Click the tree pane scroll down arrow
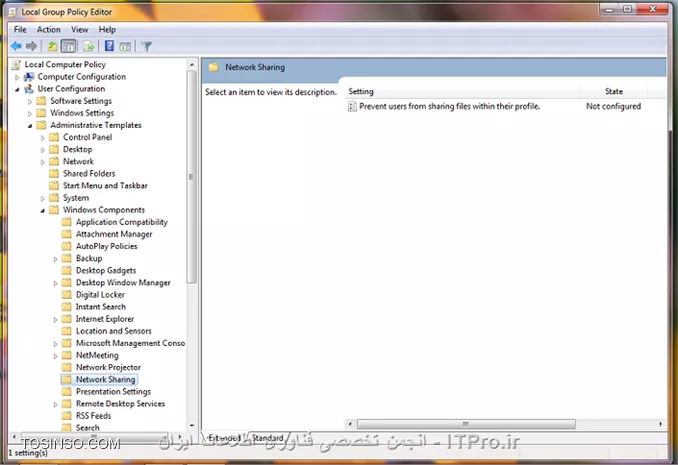Screen dimensions: 678x465 (x=192, y=426)
